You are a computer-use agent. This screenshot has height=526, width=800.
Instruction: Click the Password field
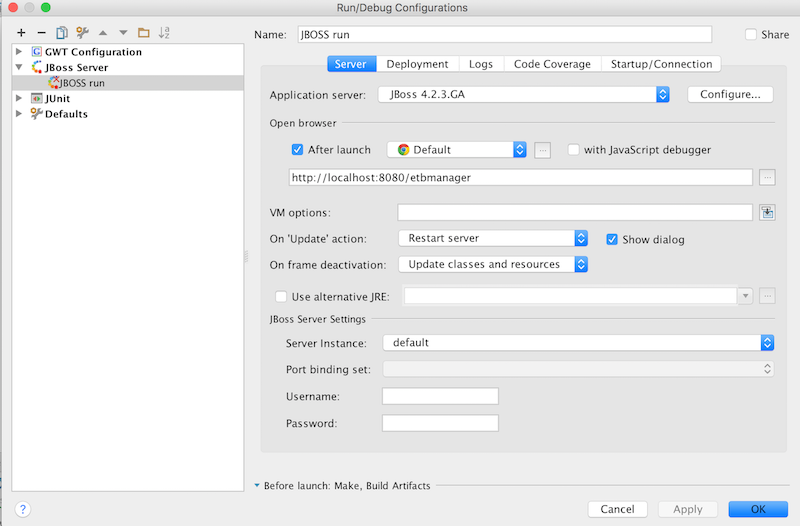(x=440, y=423)
